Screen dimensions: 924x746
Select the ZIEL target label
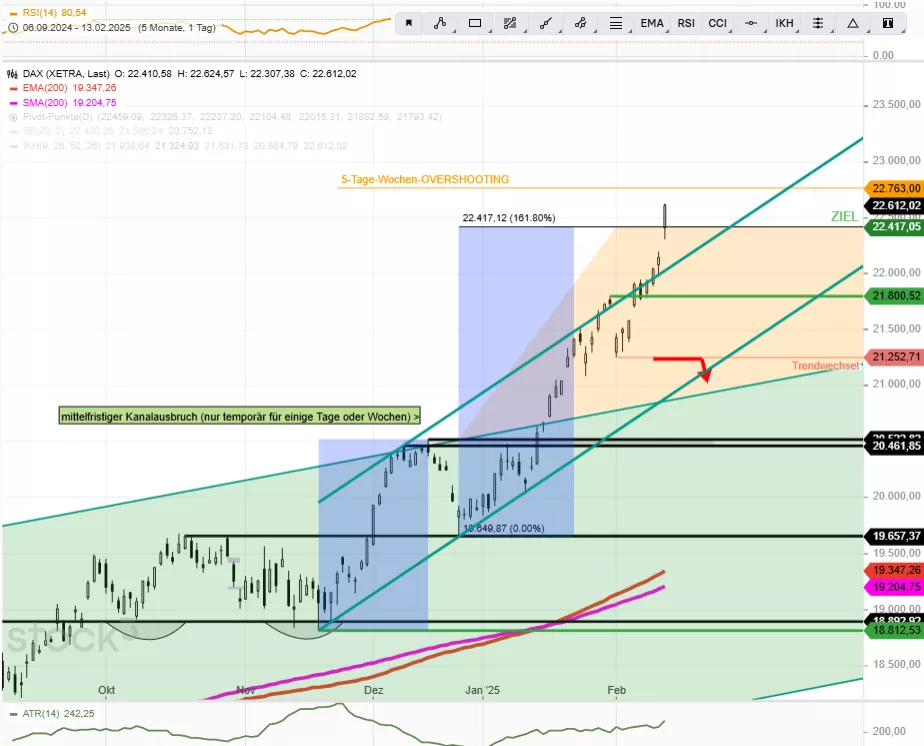tap(844, 216)
